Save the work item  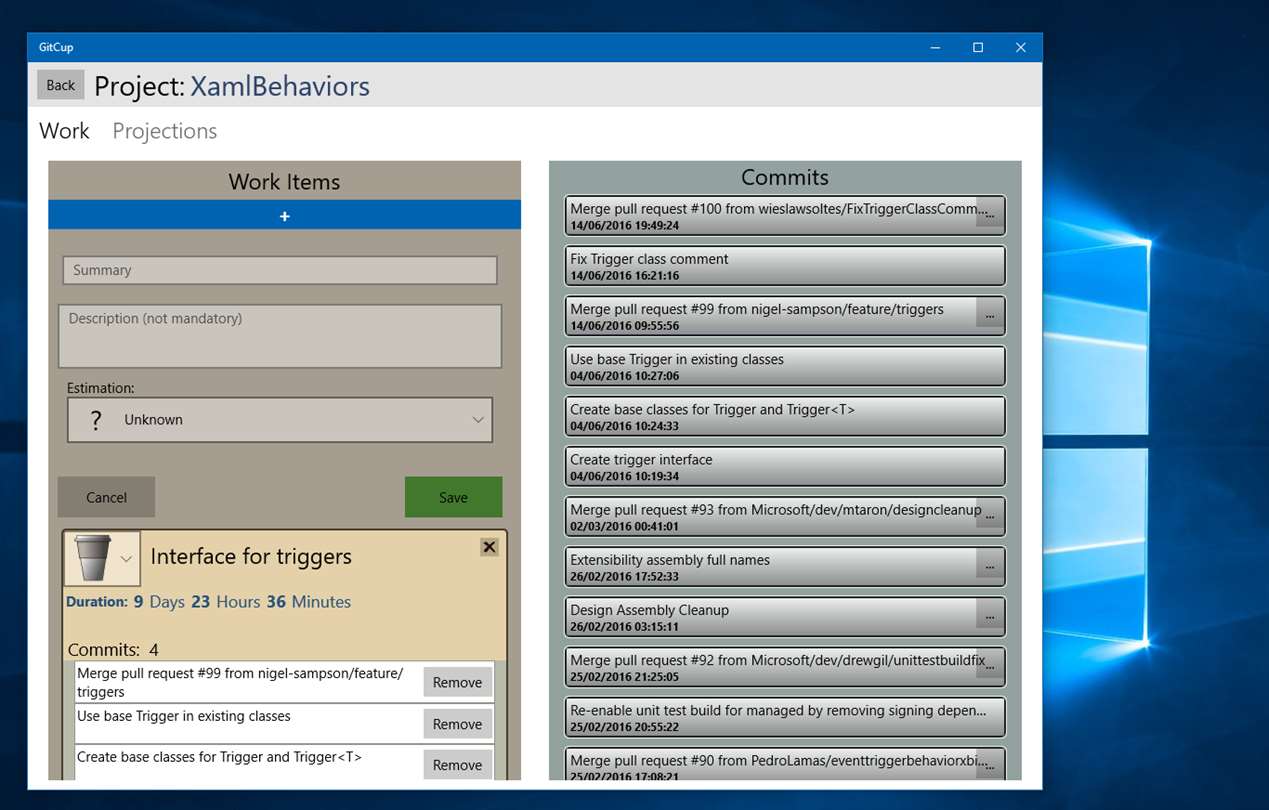[x=453, y=497]
